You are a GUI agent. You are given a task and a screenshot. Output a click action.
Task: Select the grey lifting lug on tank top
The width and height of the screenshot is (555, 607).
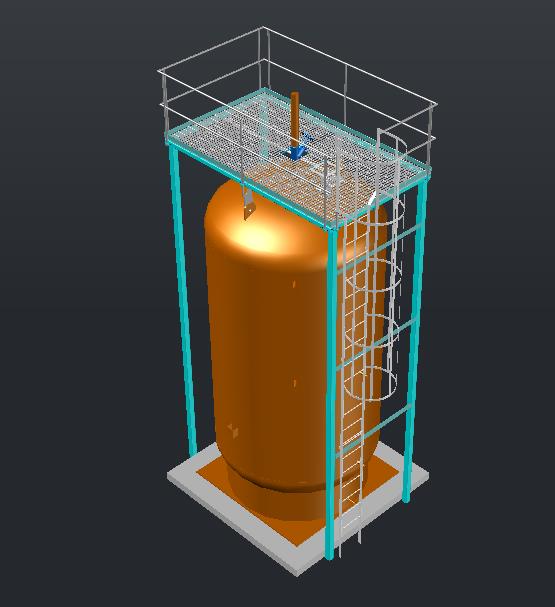tap(249, 205)
